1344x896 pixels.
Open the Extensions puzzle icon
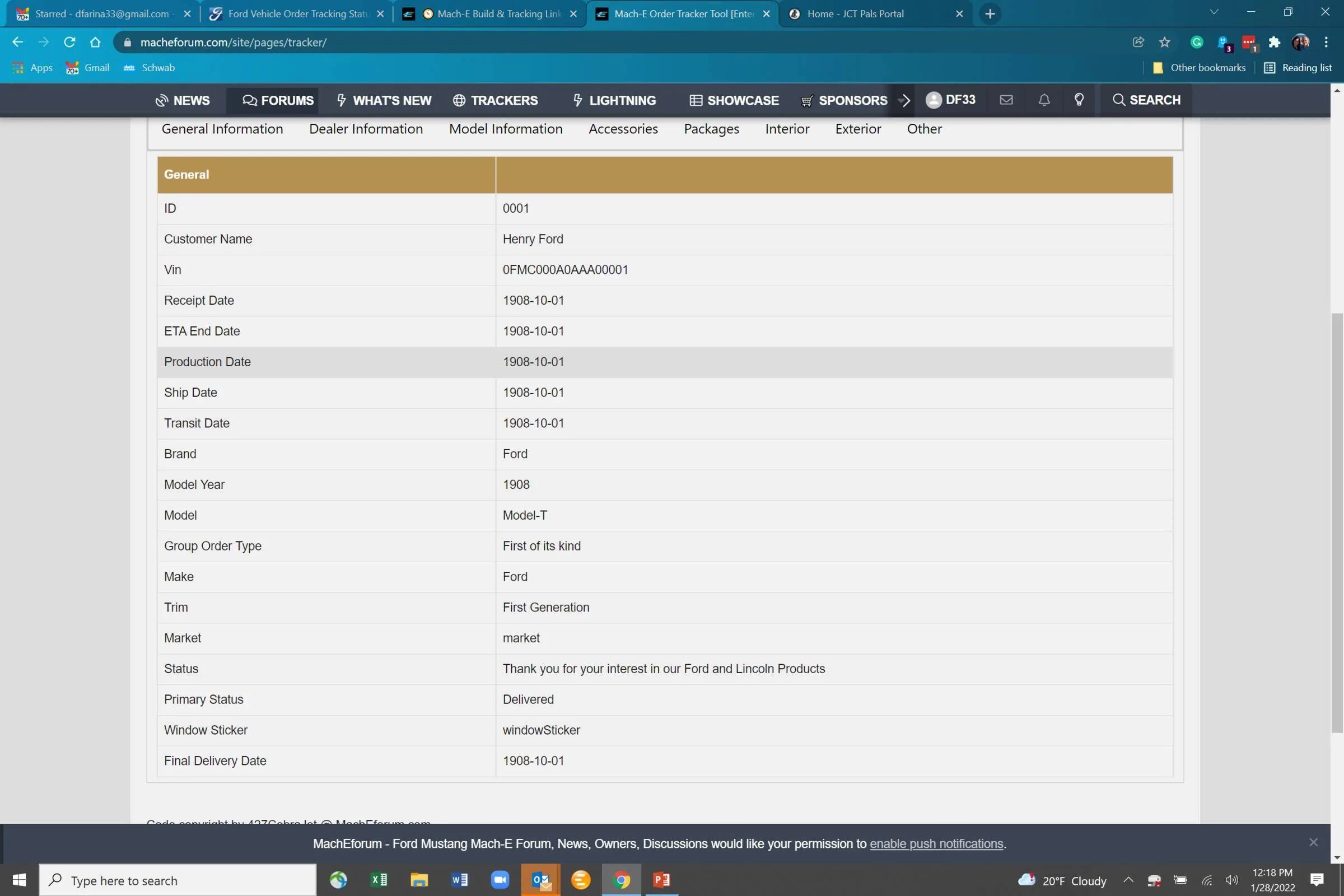1275,43
